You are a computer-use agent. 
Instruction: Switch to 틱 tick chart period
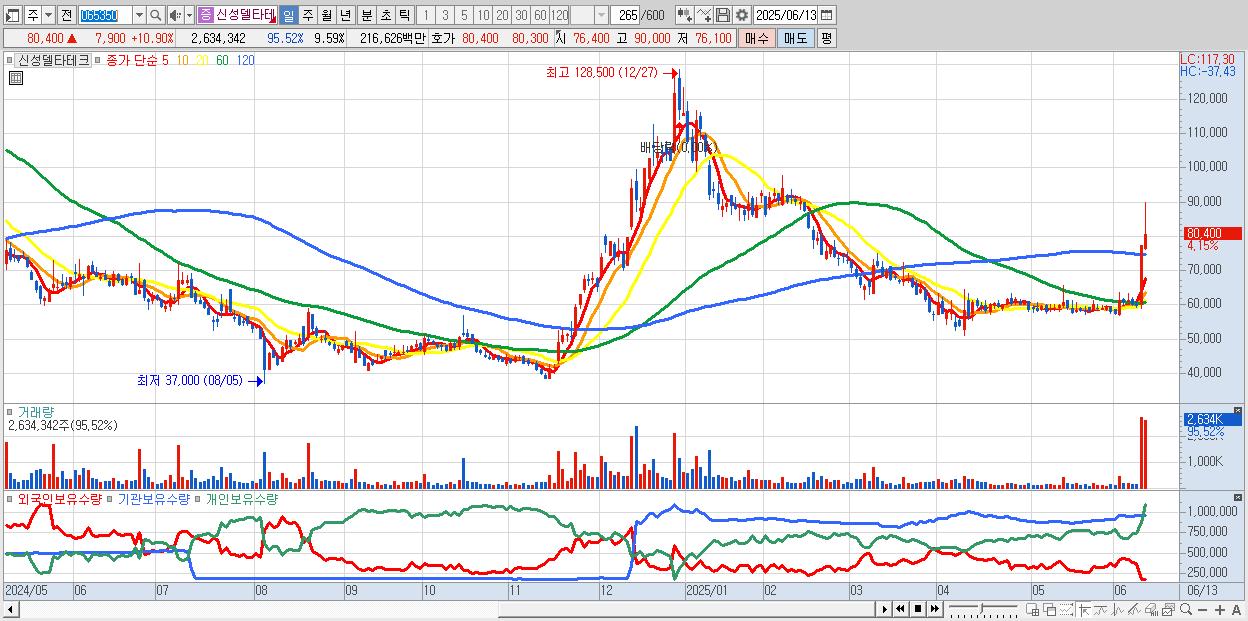point(404,15)
